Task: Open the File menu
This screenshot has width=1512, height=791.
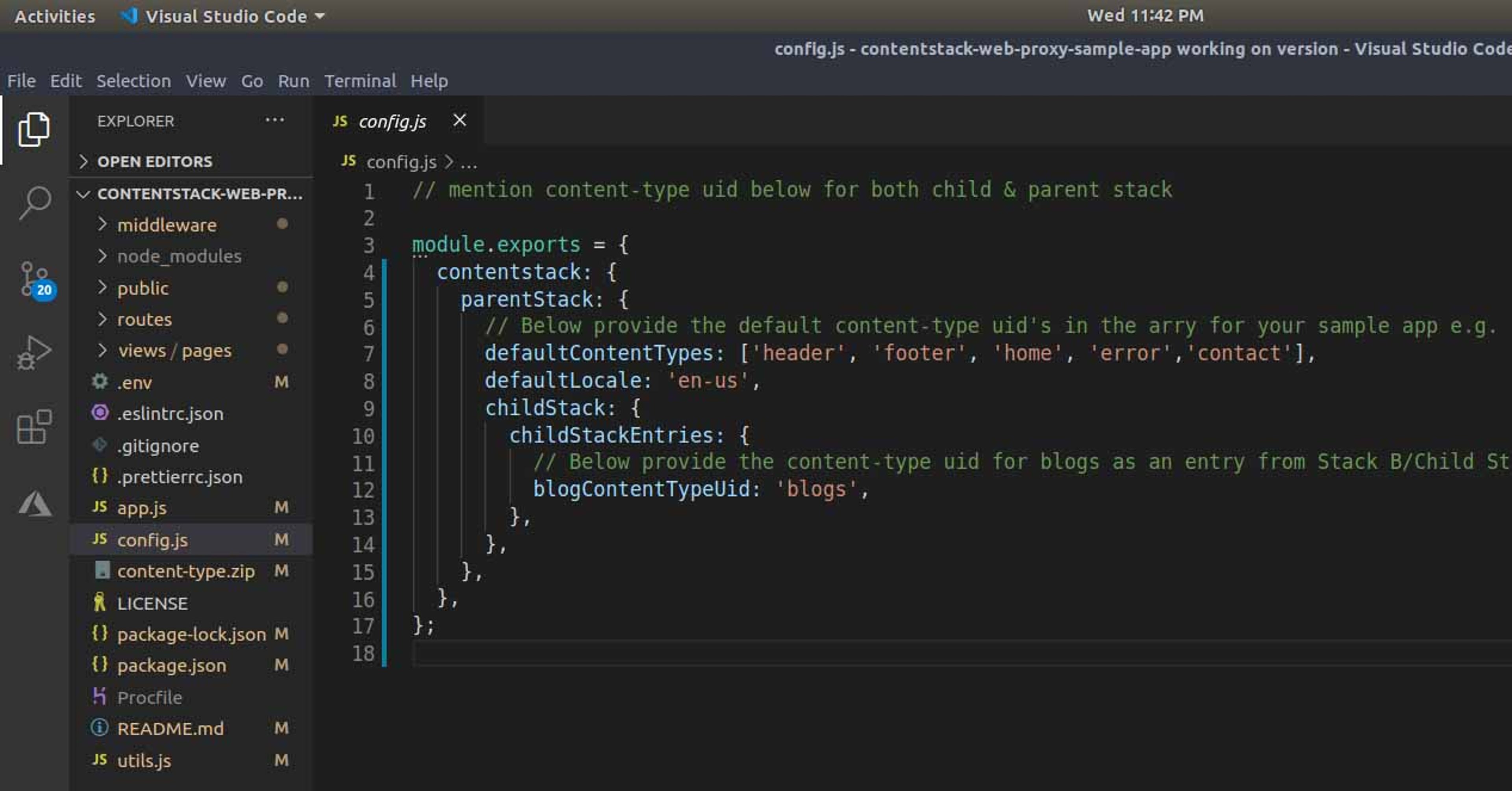Action: point(21,81)
